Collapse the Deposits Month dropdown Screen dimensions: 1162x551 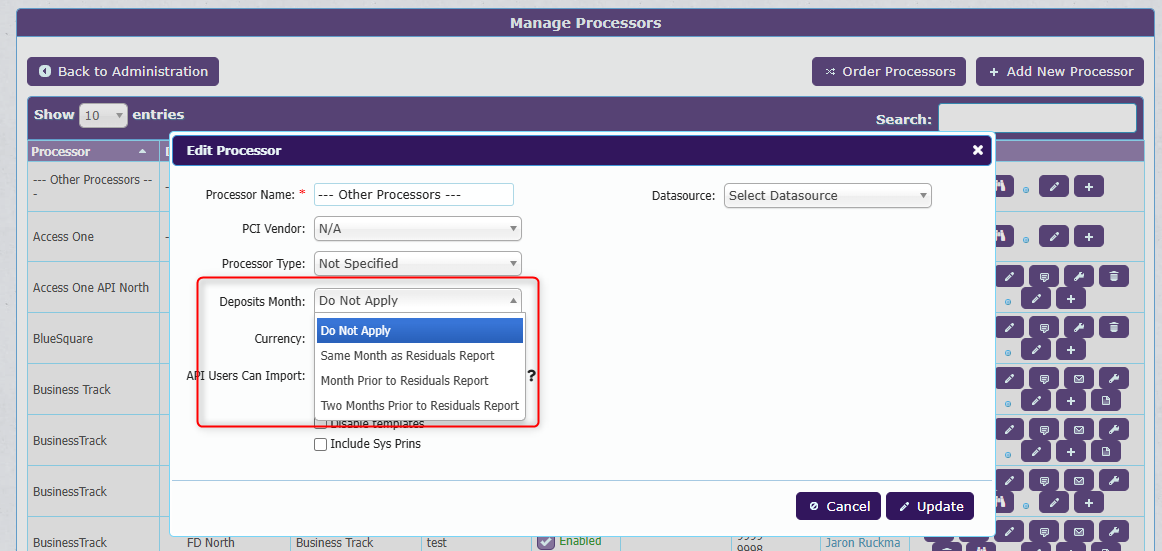pos(418,300)
